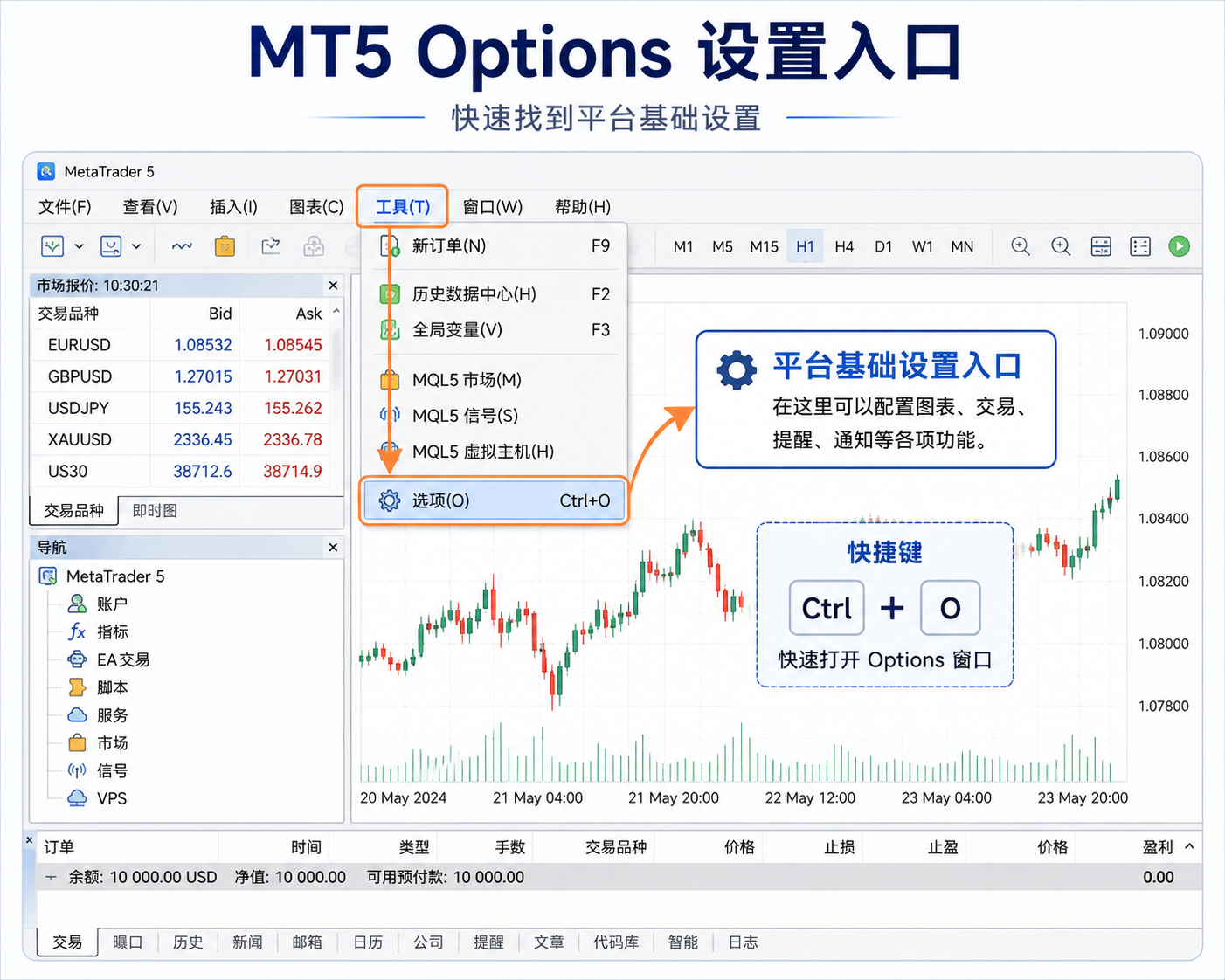Viewport: 1225px width, 980px height.
Task: Close the 导航 panel
Action: coord(333,548)
